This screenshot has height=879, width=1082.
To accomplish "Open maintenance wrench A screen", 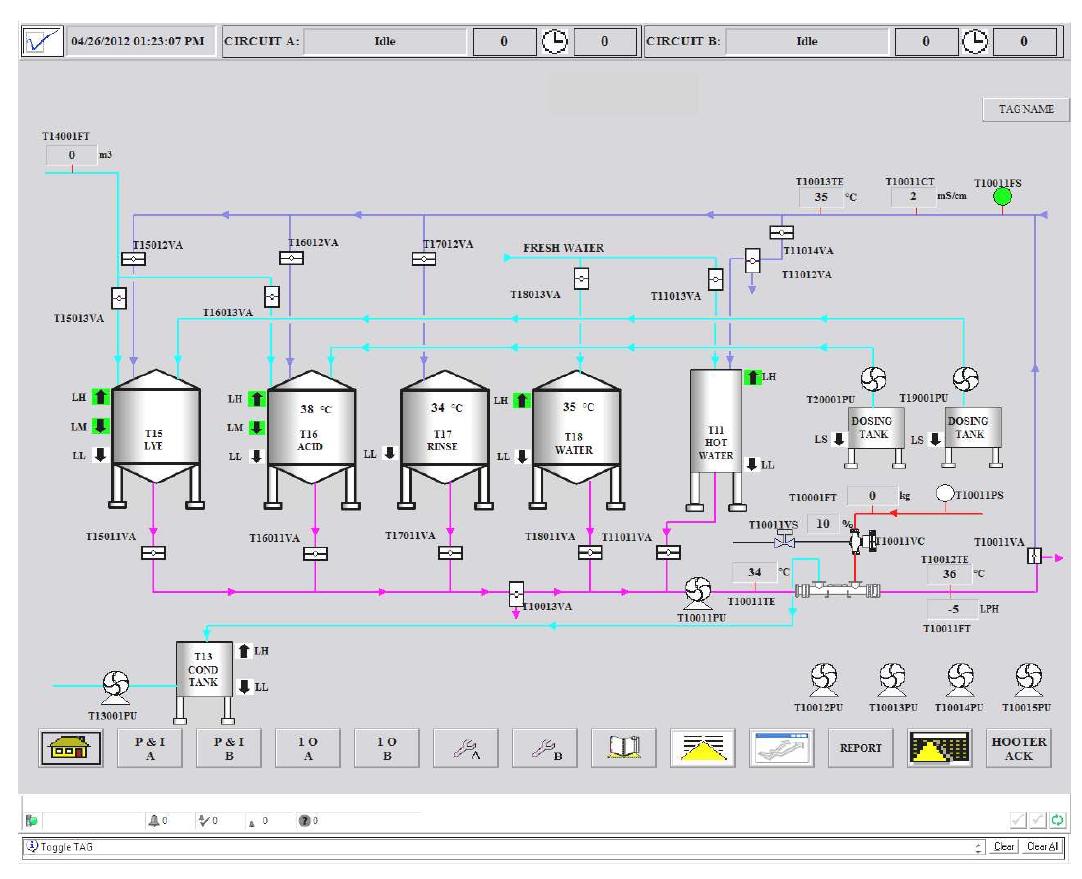I will coord(466,748).
